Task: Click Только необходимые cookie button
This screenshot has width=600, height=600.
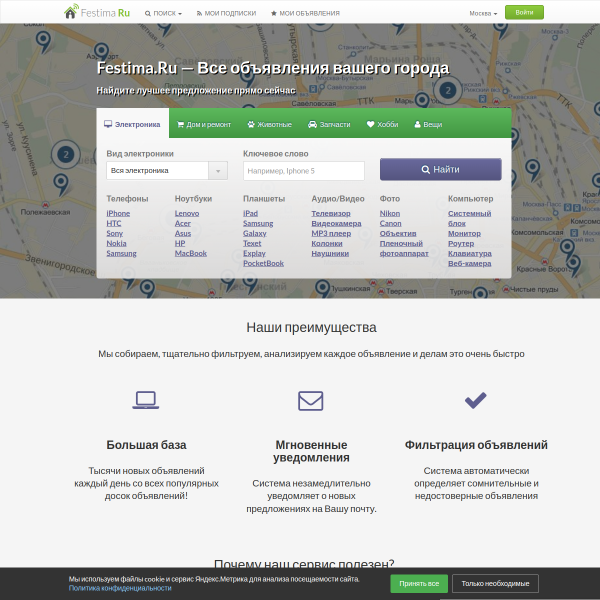Action: tap(495, 584)
